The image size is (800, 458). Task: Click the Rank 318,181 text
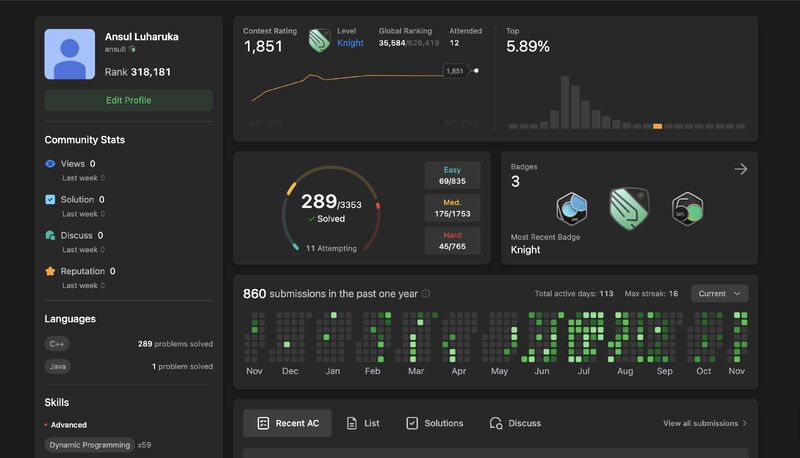(x=138, y=72)
